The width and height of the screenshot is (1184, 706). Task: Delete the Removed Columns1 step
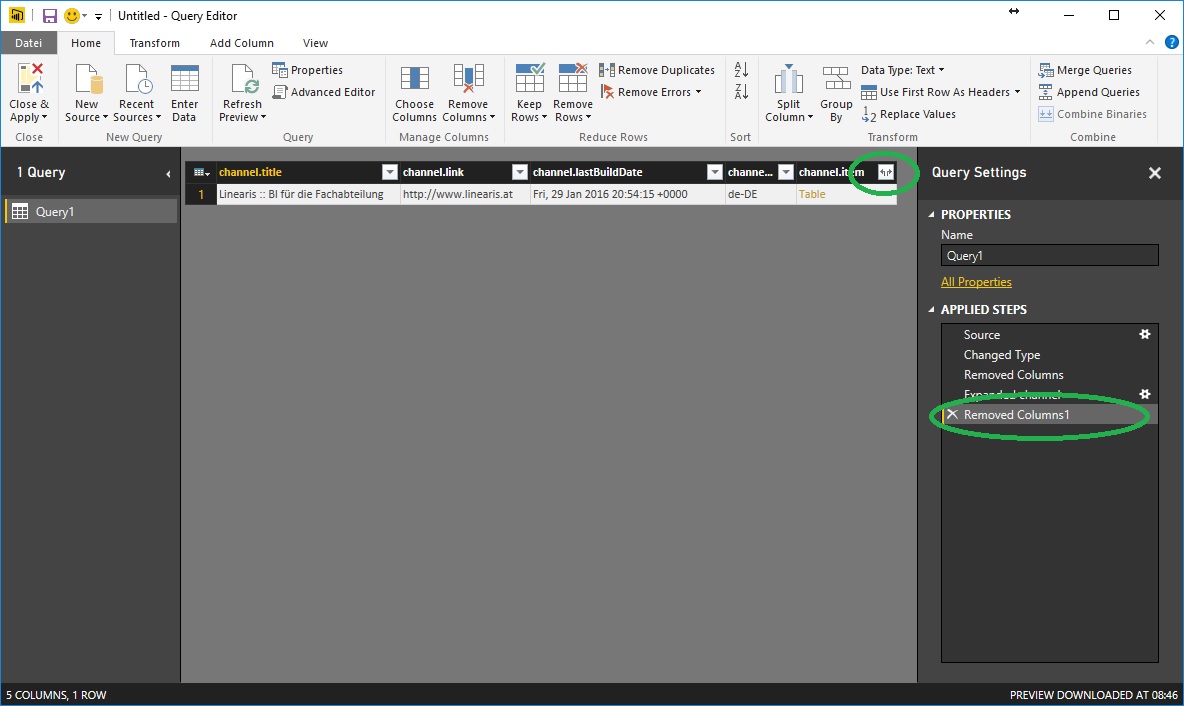coord(952,415)
